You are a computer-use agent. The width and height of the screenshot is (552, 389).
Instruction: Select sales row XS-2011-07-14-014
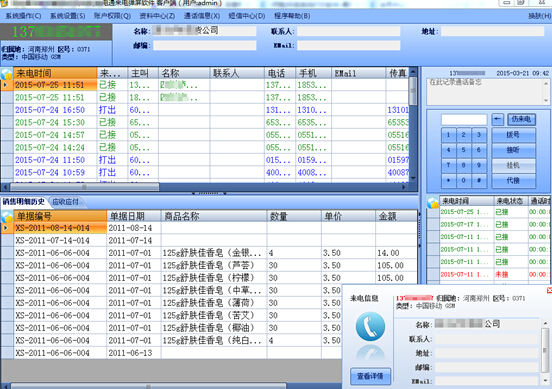click(209, 240)
